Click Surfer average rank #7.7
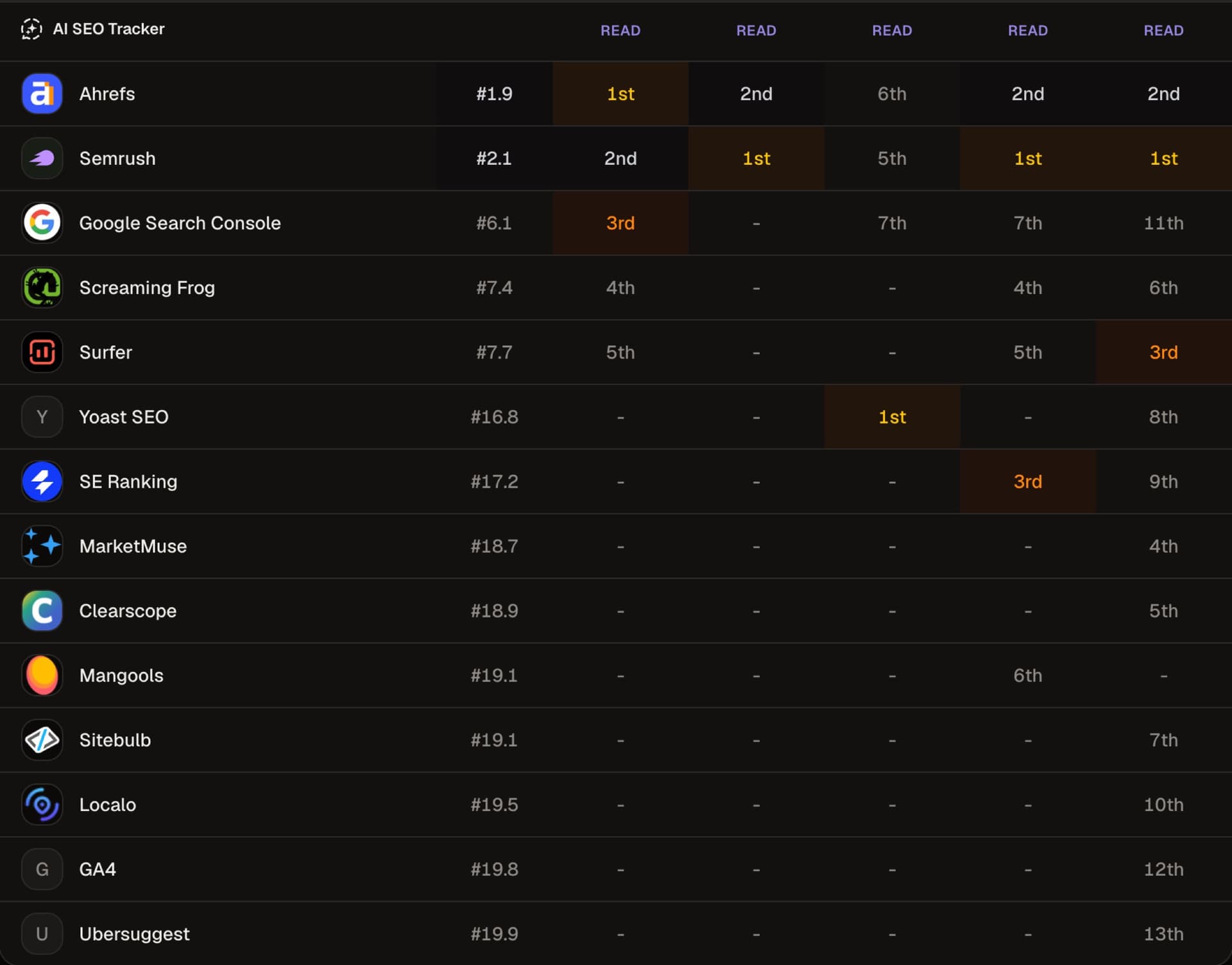This screenshot has width=1232, height=965. pyautogui.click(x=494, y=352)
